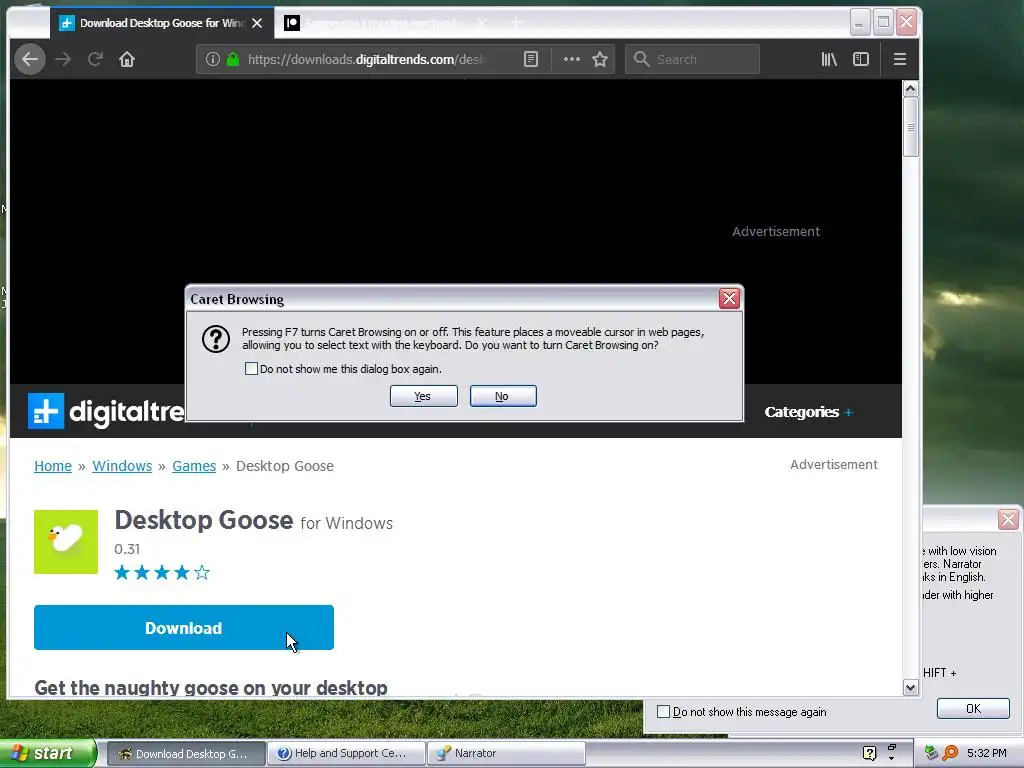Close the Narrator message window
1024x768 pixels.
[x=1008, y=520]
